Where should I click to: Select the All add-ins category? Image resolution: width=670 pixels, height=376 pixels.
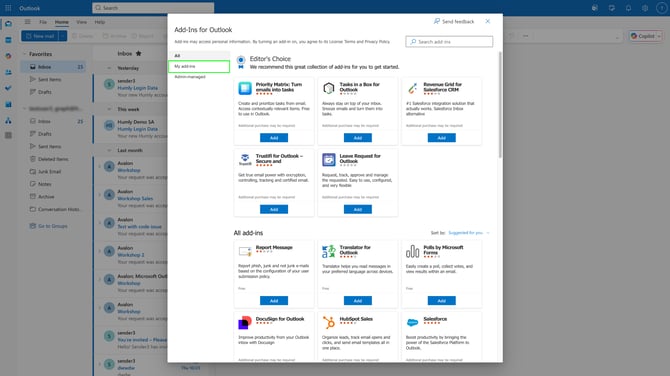tap(200, 56)
